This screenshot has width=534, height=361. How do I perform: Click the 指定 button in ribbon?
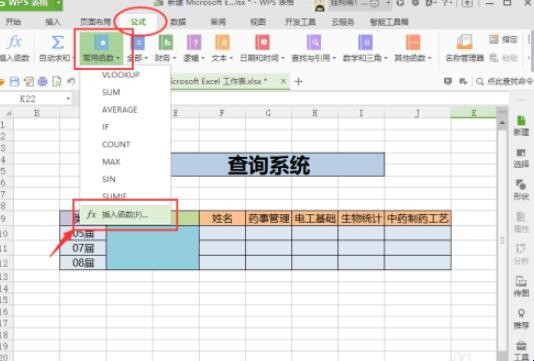click(503, 40)
